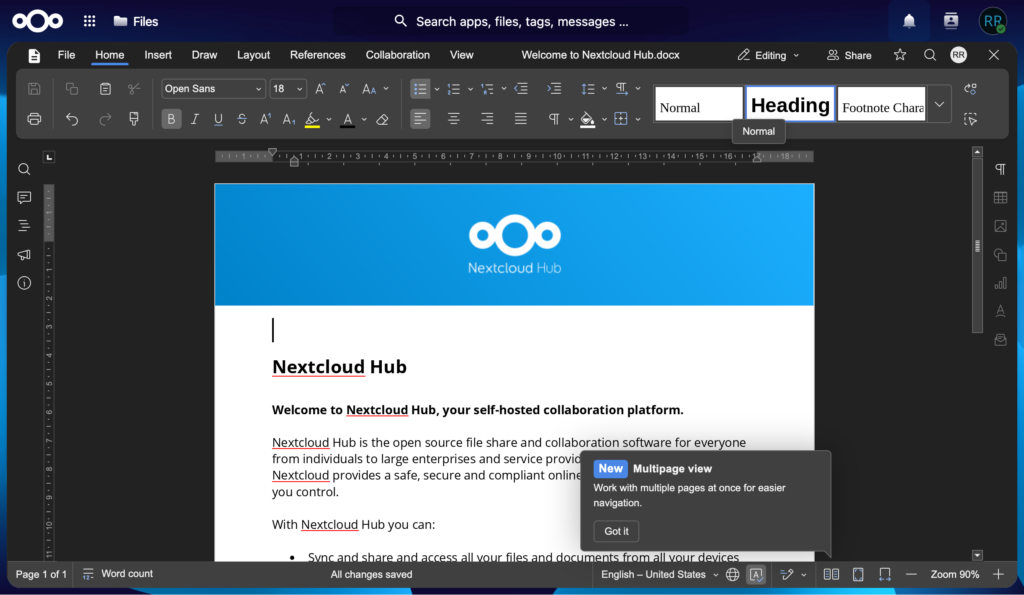Open the Comments panel in left sidebar
This screenshot has height=595, width=1024.
coord(24,197)
